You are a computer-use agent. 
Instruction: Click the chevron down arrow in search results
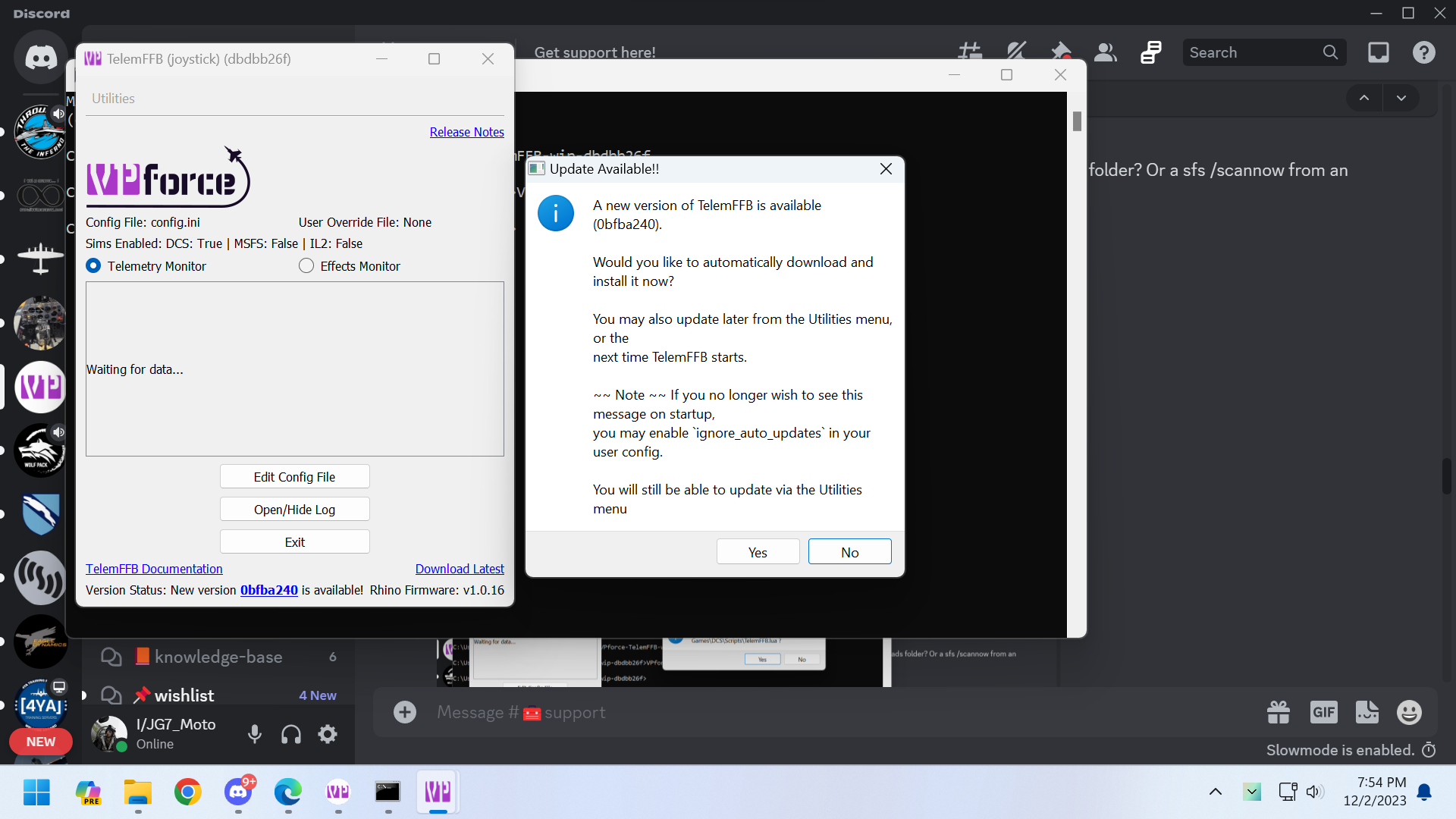click(1401, 98)
